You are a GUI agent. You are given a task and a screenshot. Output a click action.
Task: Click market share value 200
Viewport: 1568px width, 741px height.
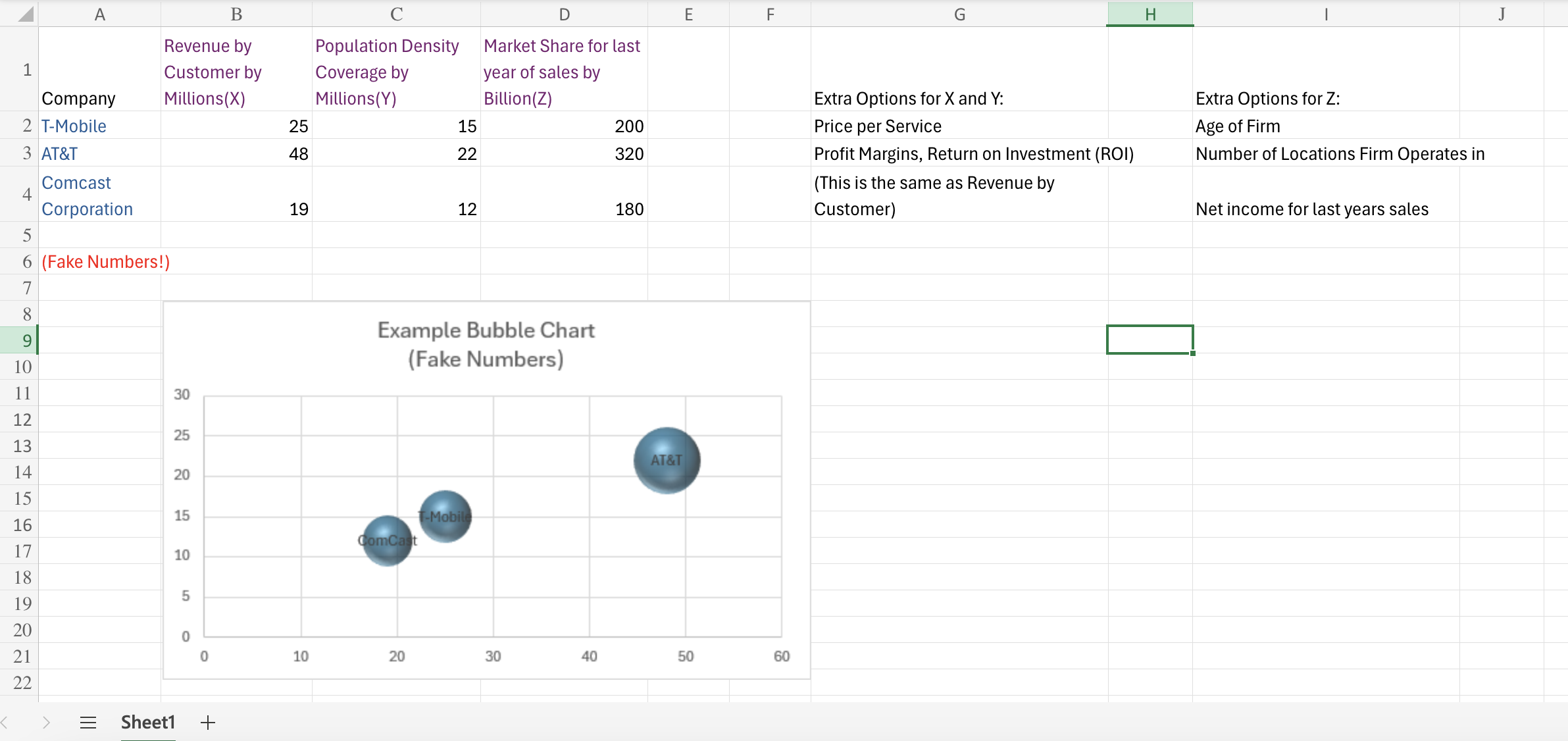coord(564,125)
